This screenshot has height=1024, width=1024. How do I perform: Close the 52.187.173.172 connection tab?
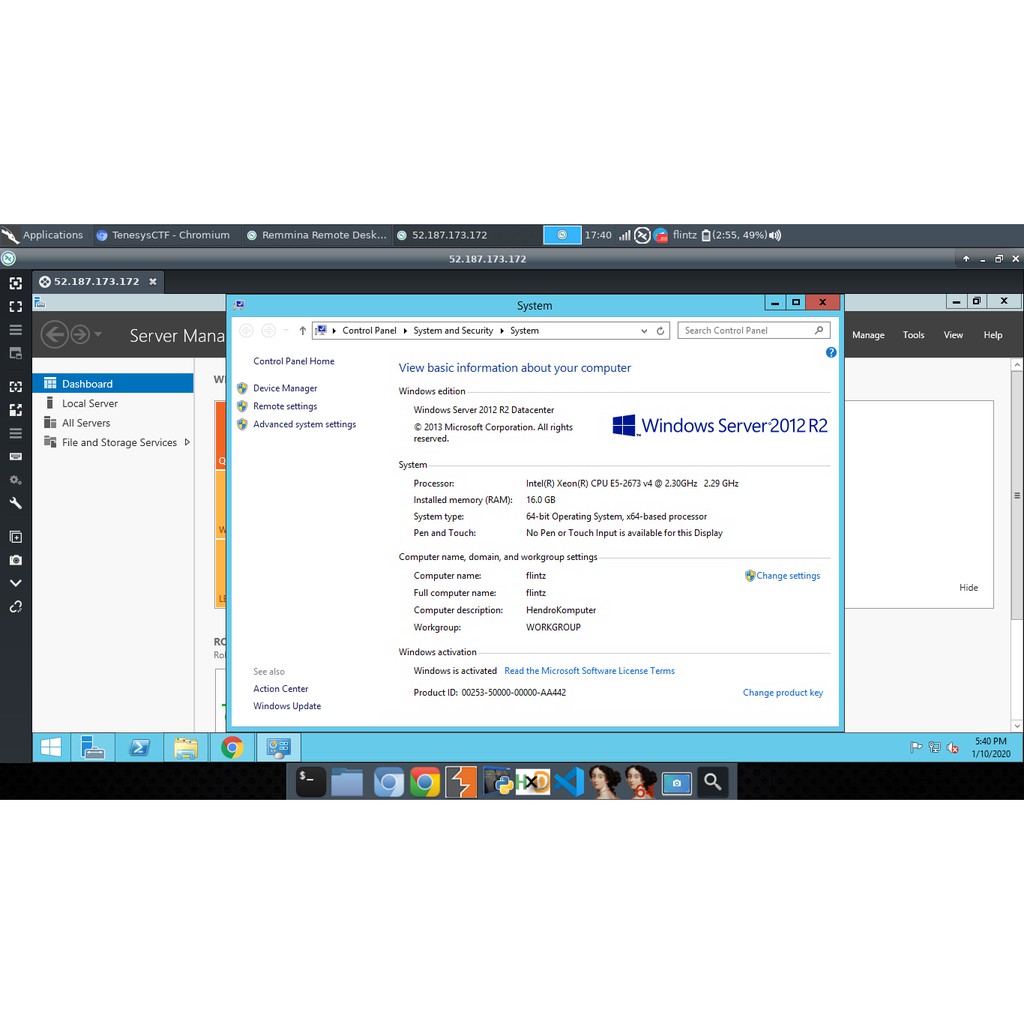coord(153,281)
